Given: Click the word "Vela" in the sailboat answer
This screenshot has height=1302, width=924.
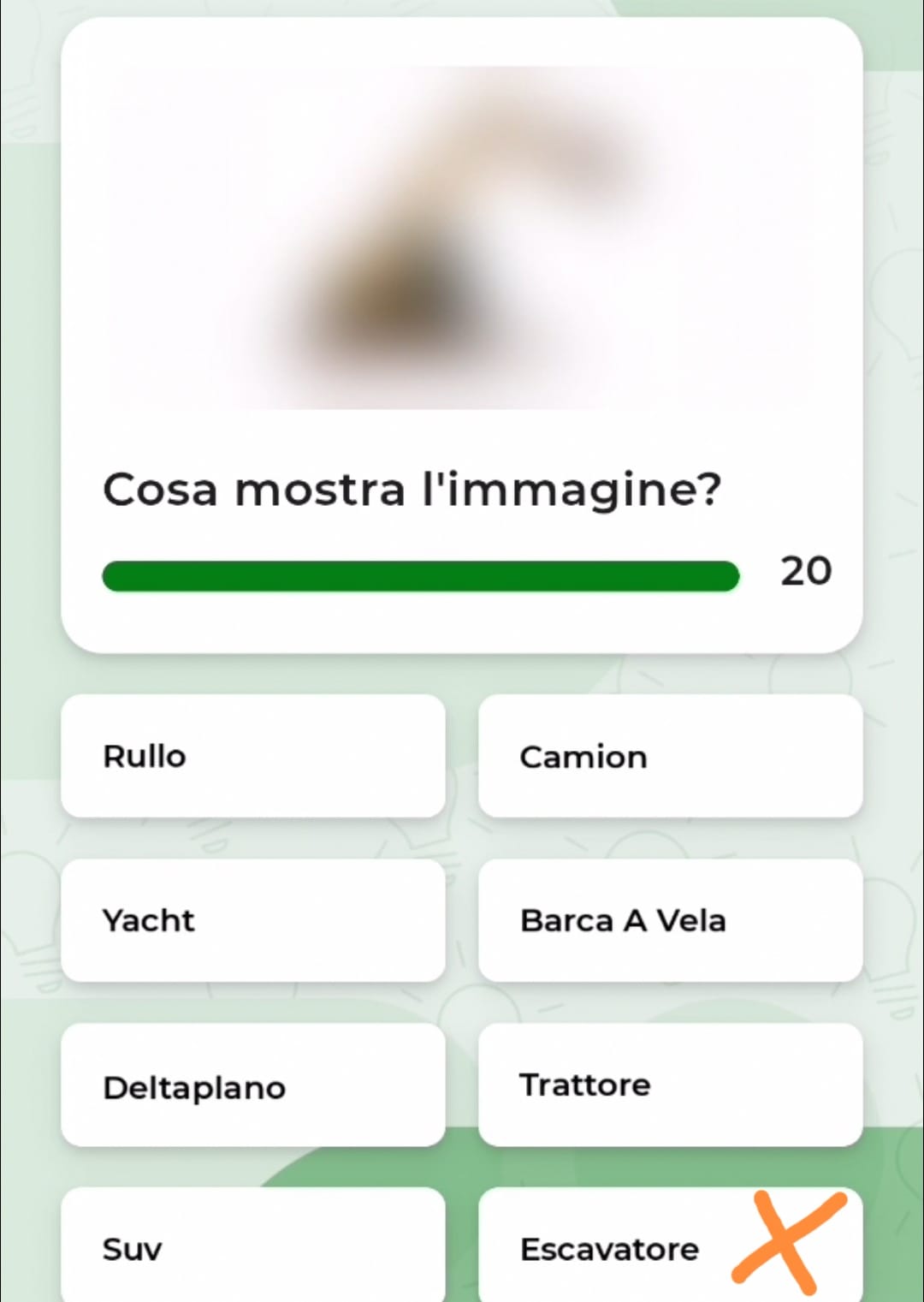Looking at the screenshot, I should coord(691,920).
